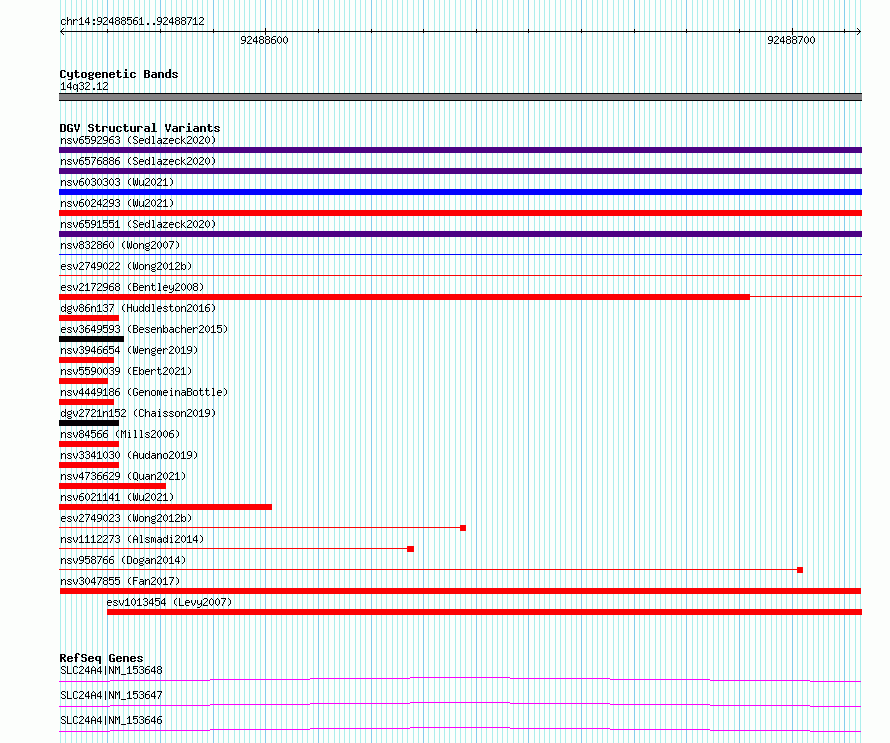Click the purple bar for nsv6591551
The height and width of the screenshot is (743, 890).
[460, 234]
